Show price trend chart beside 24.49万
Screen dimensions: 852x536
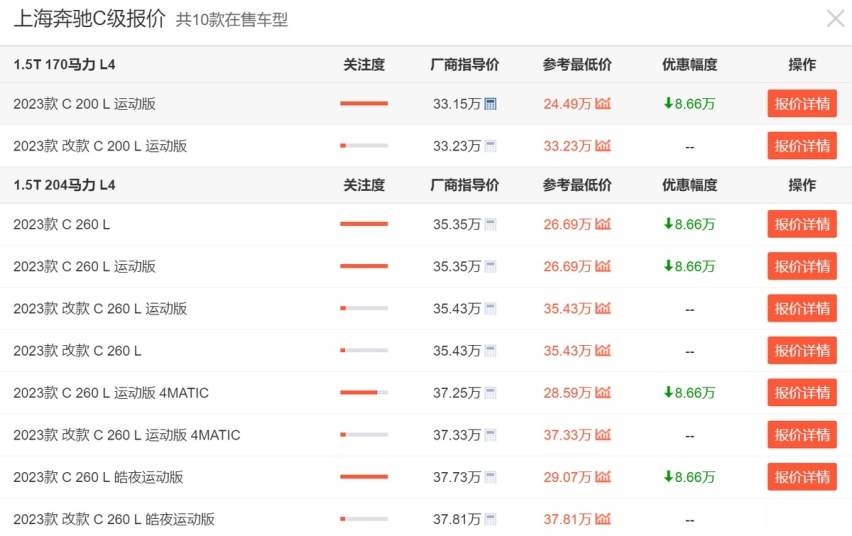pos(603,103)
